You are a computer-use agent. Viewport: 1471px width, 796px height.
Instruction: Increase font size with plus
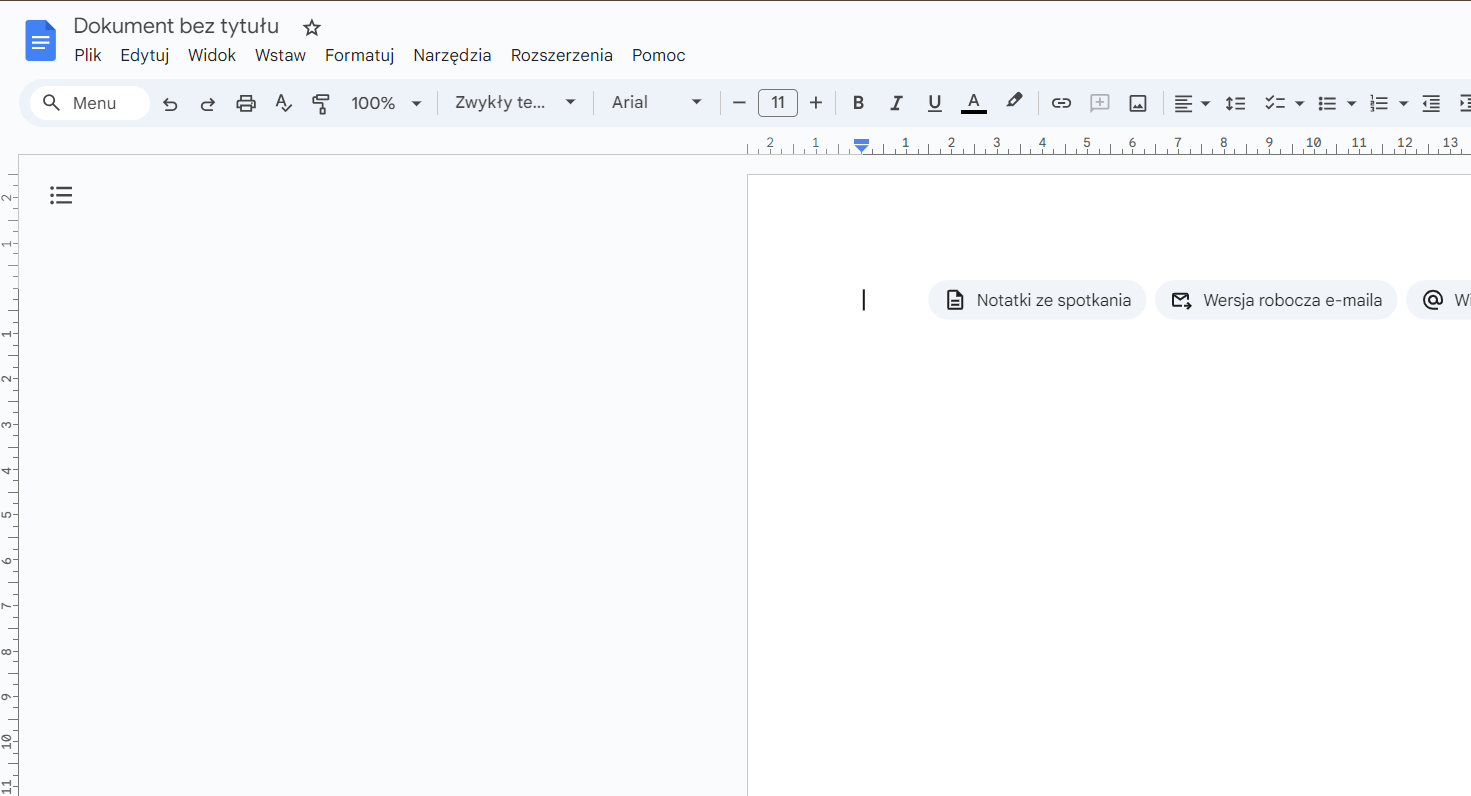pyautogui.click(x=816, y=102)
